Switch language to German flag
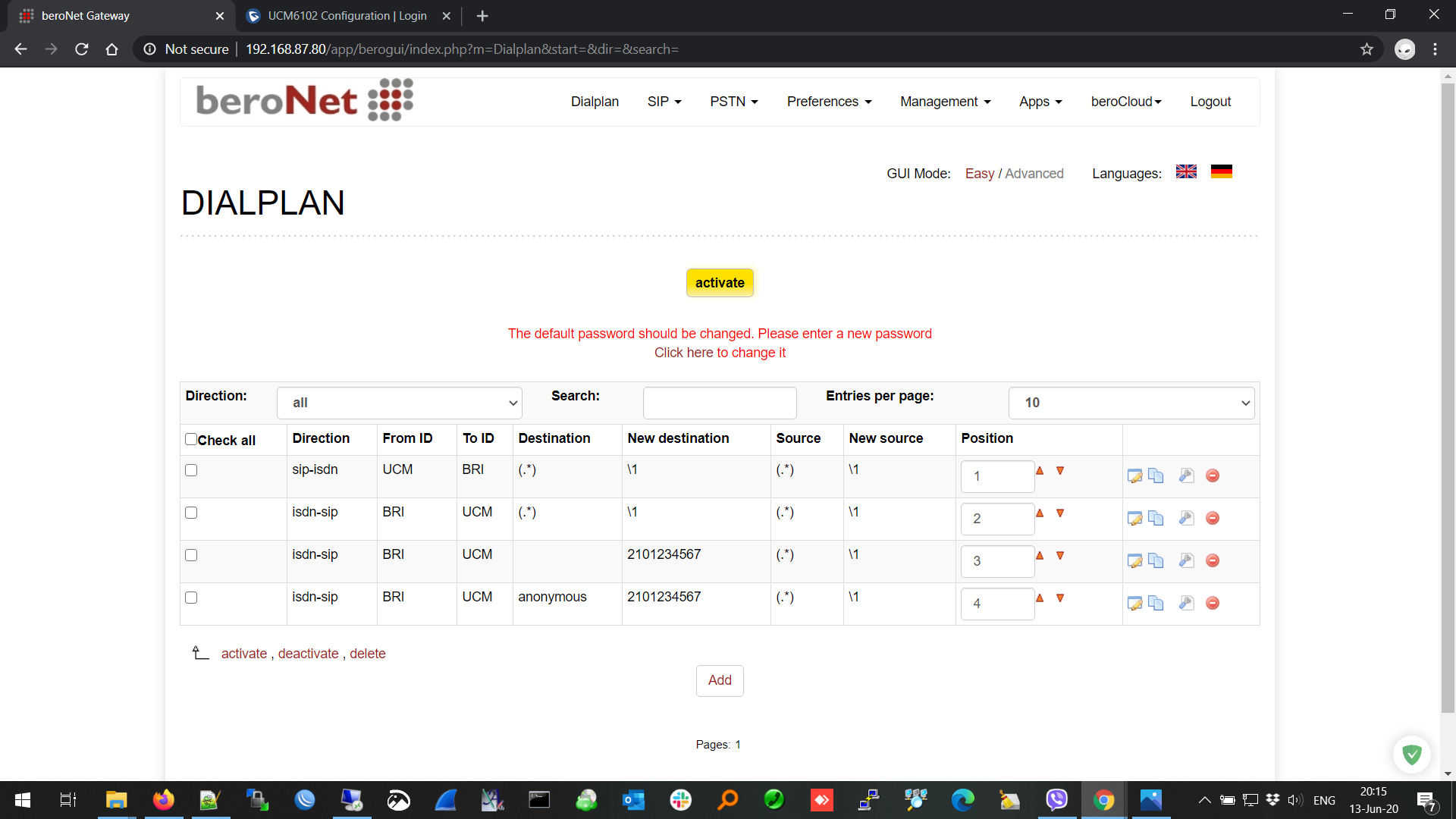The height and width of the screenshot is (819, 1456). pyautogui.click(x=1221, y=172)
